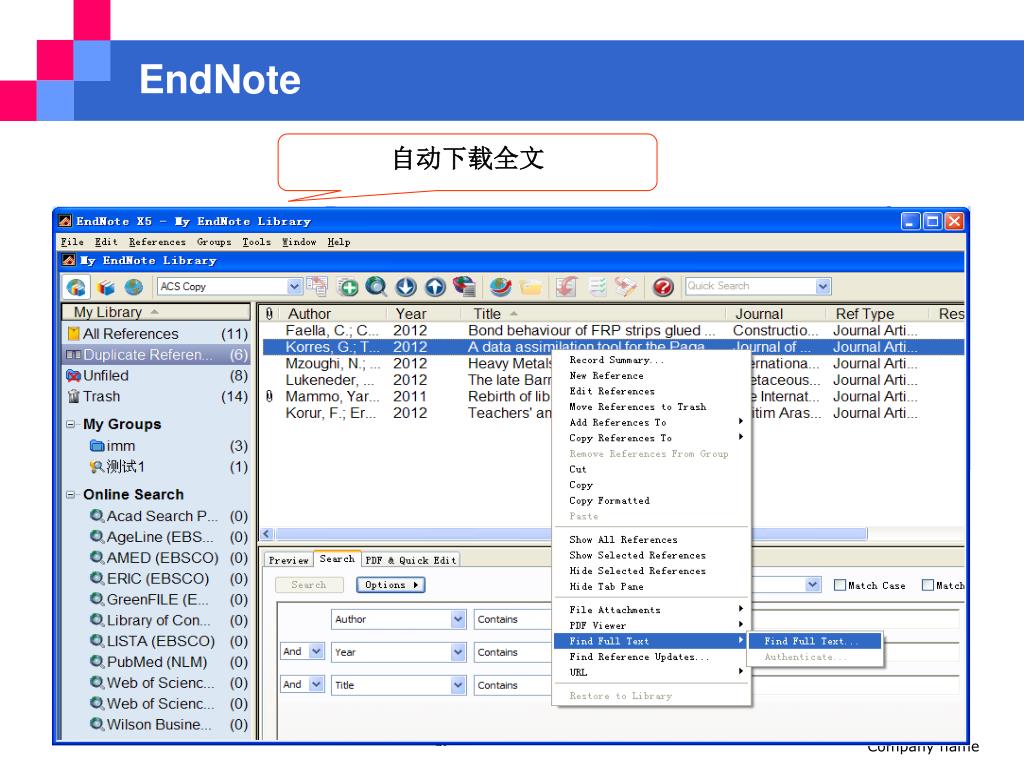1024x768 pixels.
Task: Click the copy-formatted bibliography icon beside ACS Copy
Action: (317, 286)
